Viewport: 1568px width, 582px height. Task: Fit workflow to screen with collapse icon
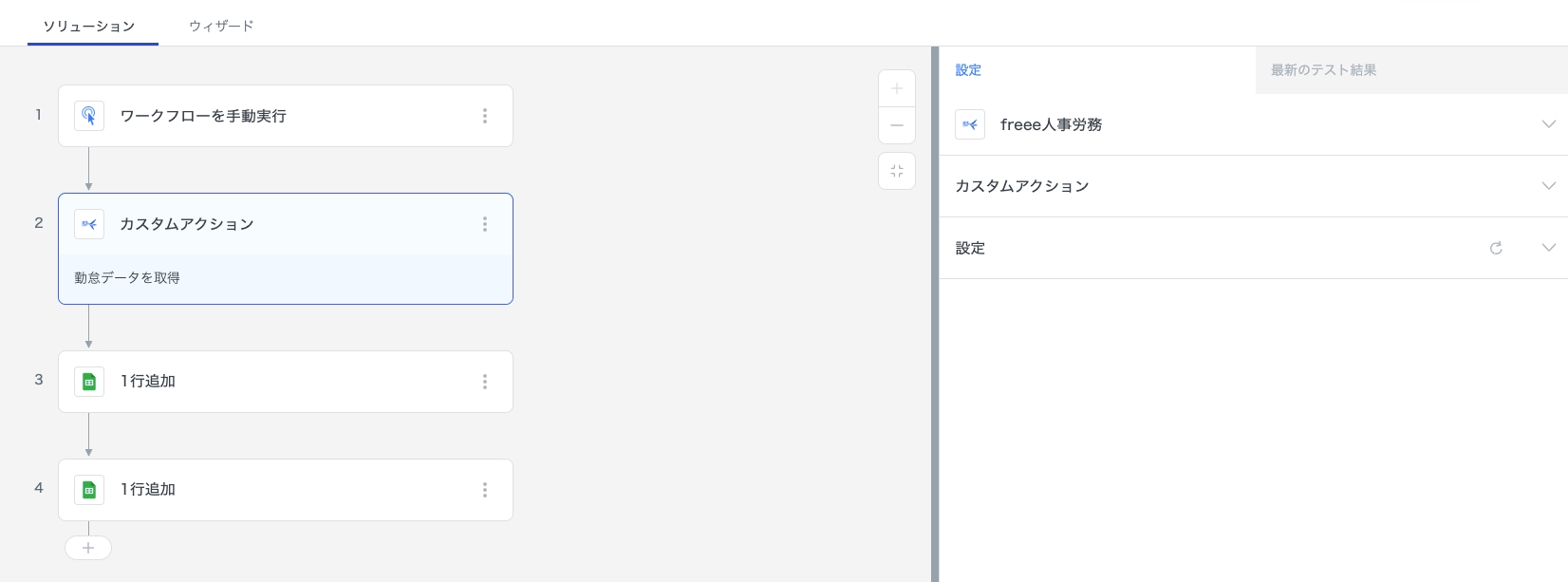(x=897, y=171)
